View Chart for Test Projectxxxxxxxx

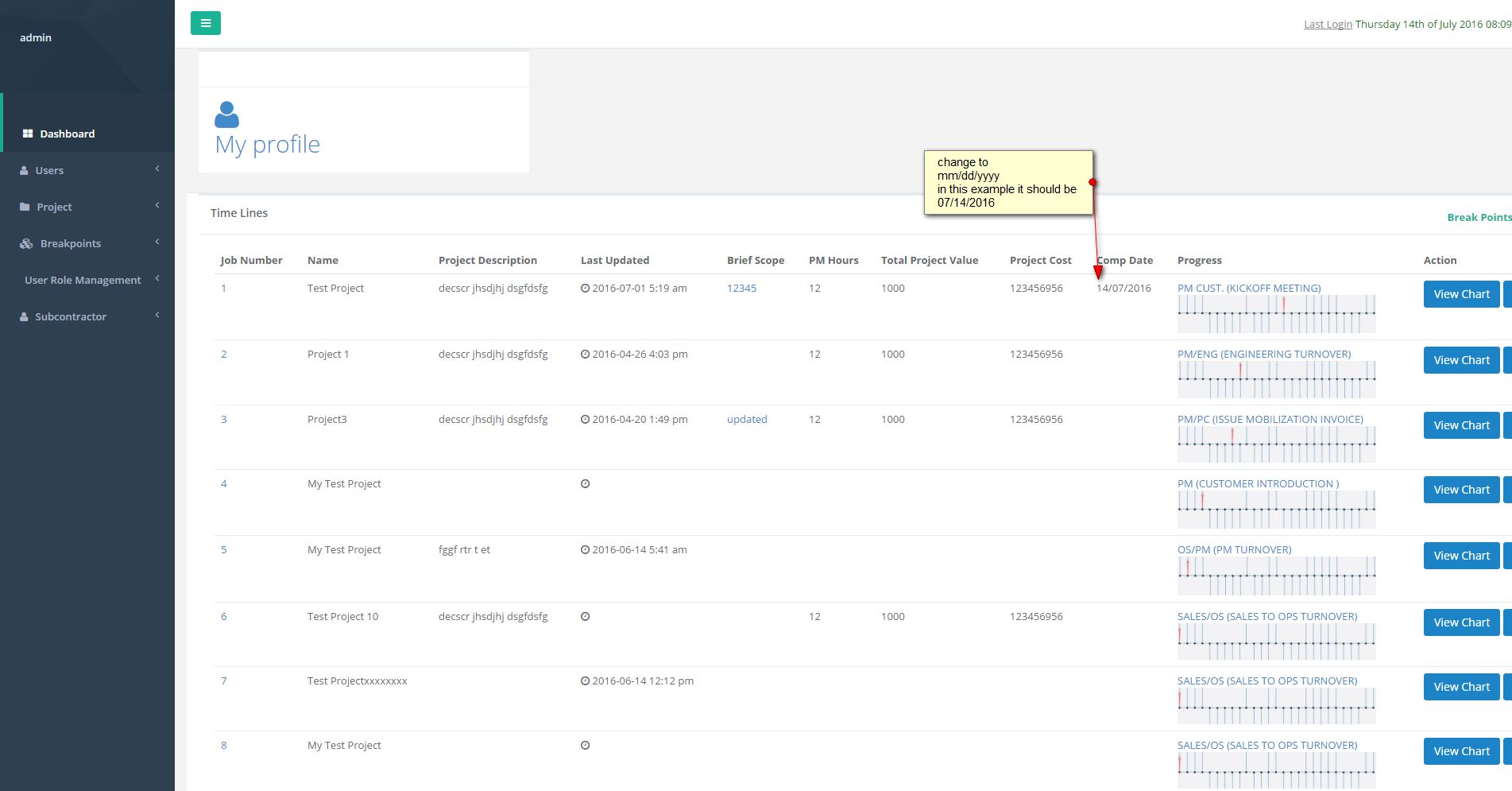tap(1462, 687)
